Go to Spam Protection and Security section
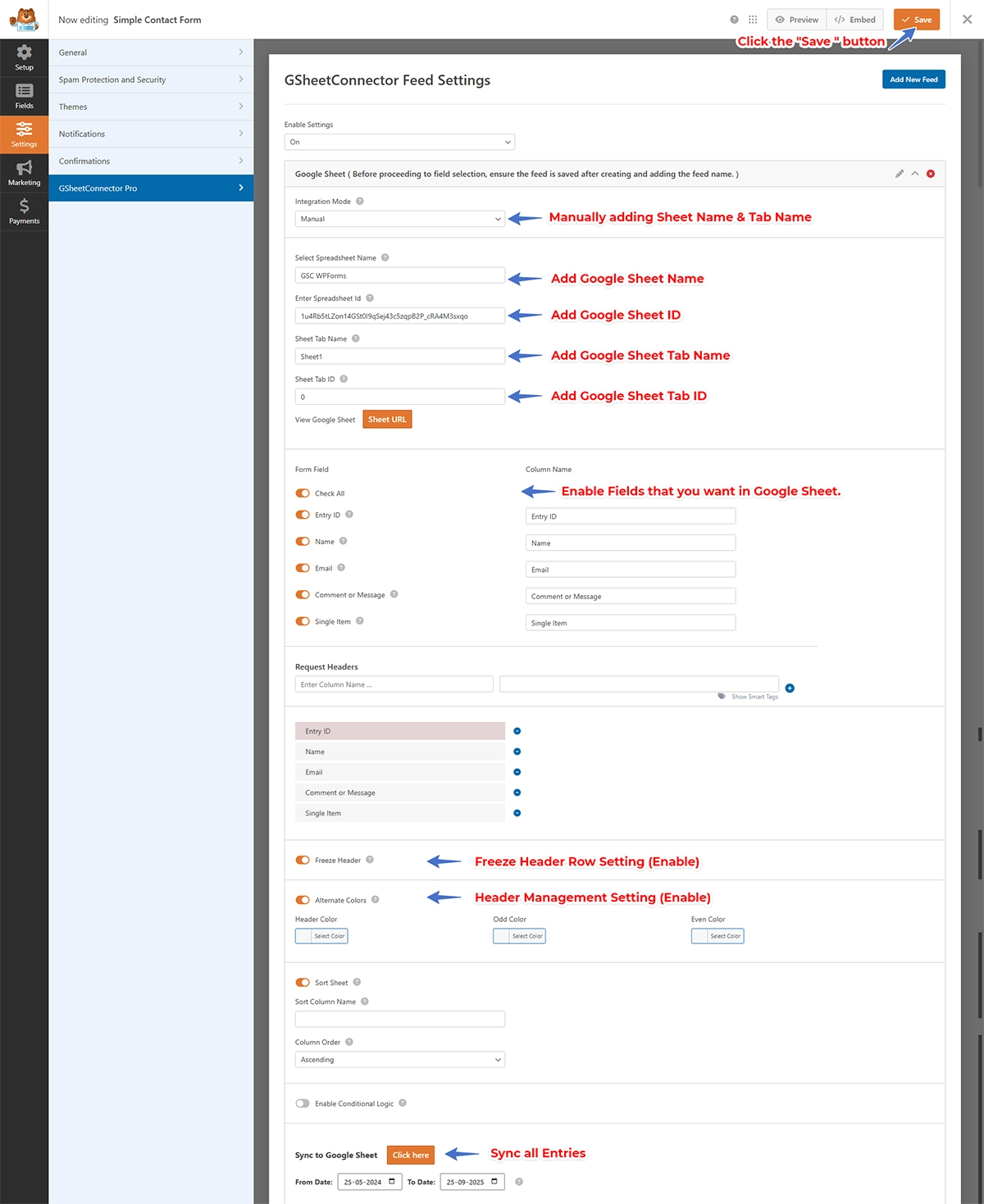The image size is (984, 1204). pos(151,80)
